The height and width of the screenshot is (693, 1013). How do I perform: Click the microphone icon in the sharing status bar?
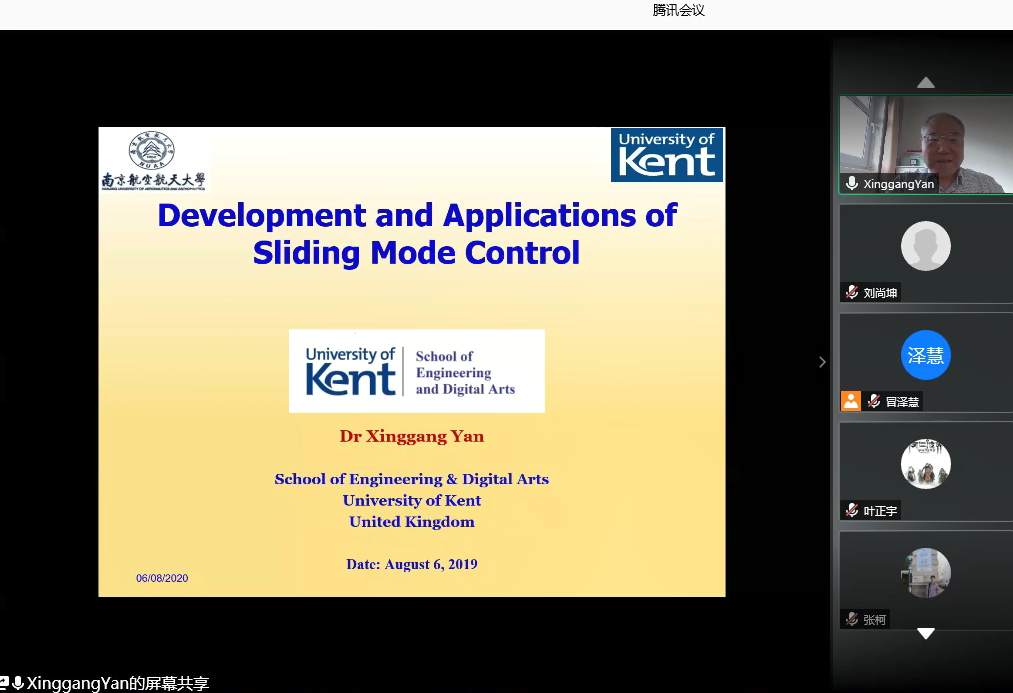point(18,683)
